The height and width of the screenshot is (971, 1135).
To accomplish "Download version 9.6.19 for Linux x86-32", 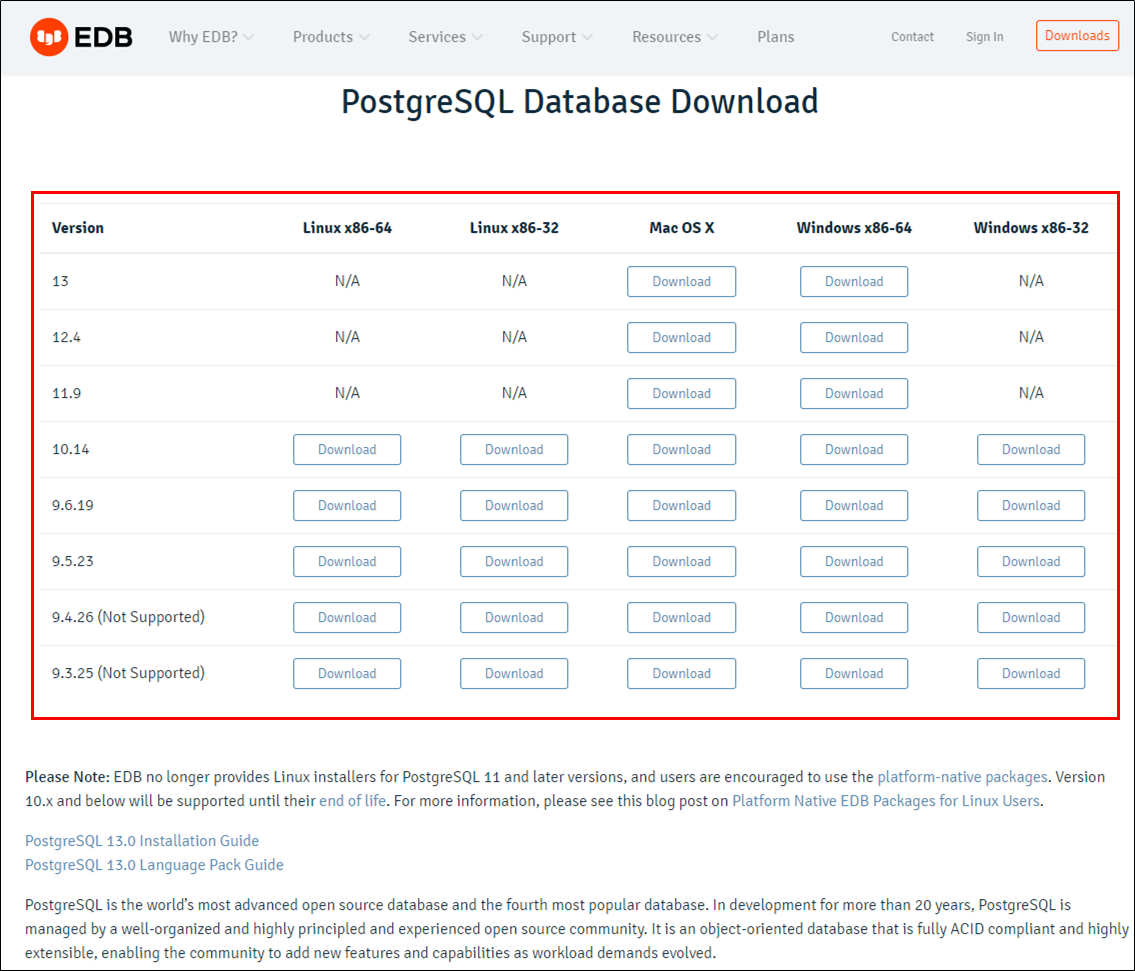I will tap(514, 505).
